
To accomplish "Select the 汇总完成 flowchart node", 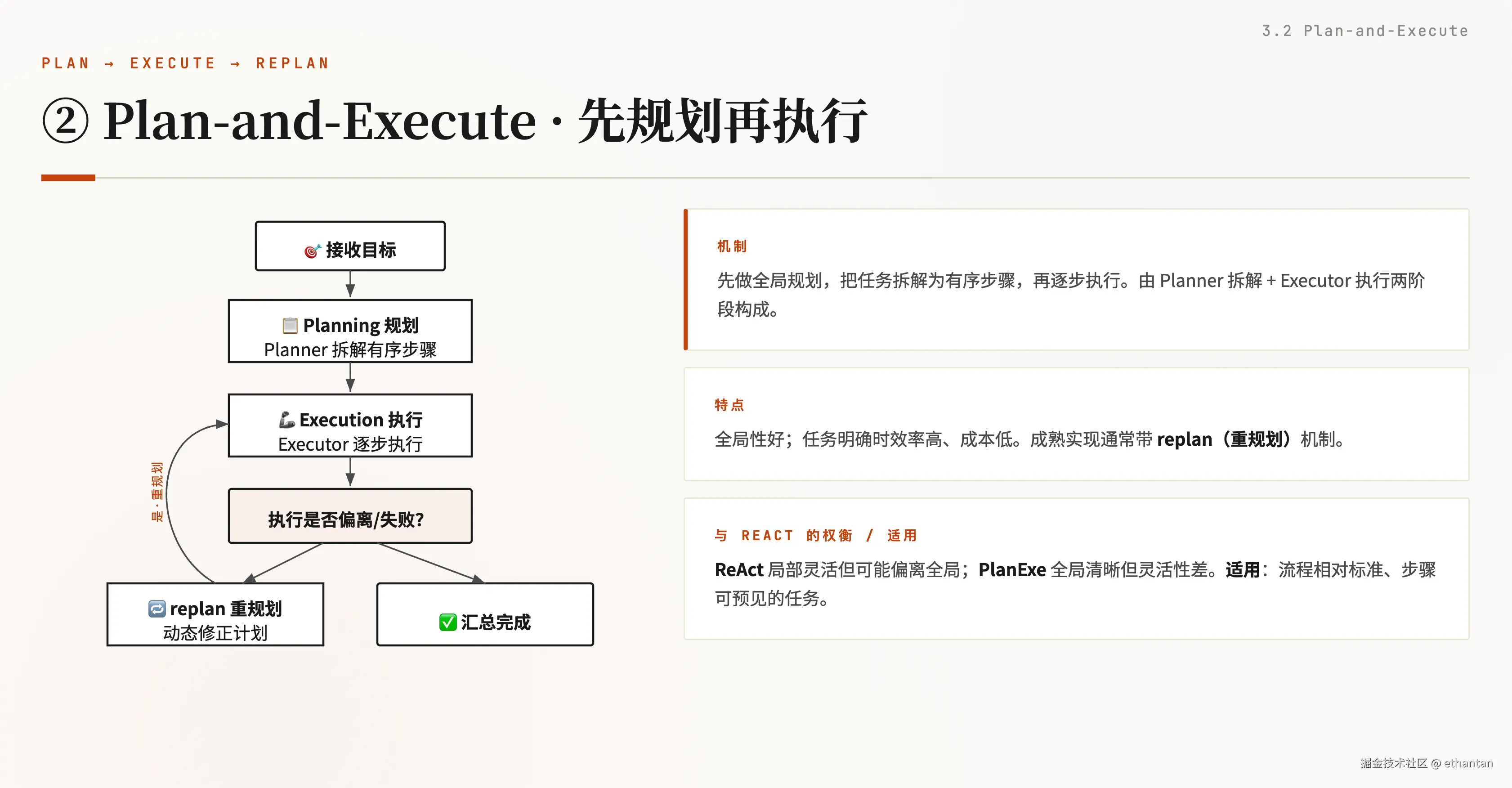I will pos(485,615).
